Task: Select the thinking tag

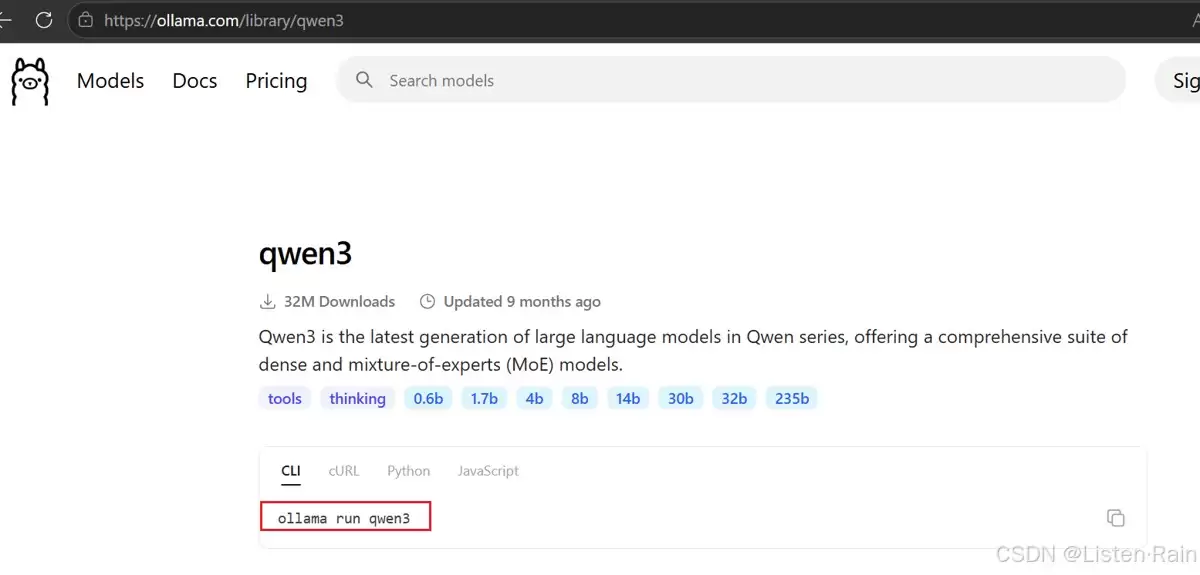Action: [357, 398]
